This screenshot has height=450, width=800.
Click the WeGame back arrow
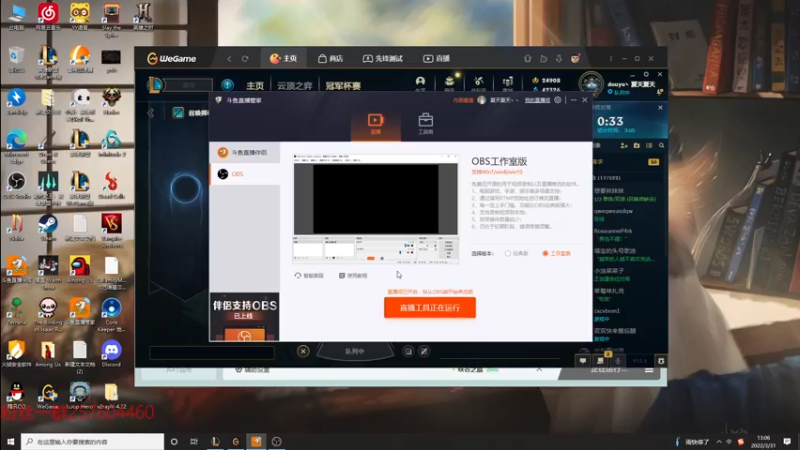(229, 59)
